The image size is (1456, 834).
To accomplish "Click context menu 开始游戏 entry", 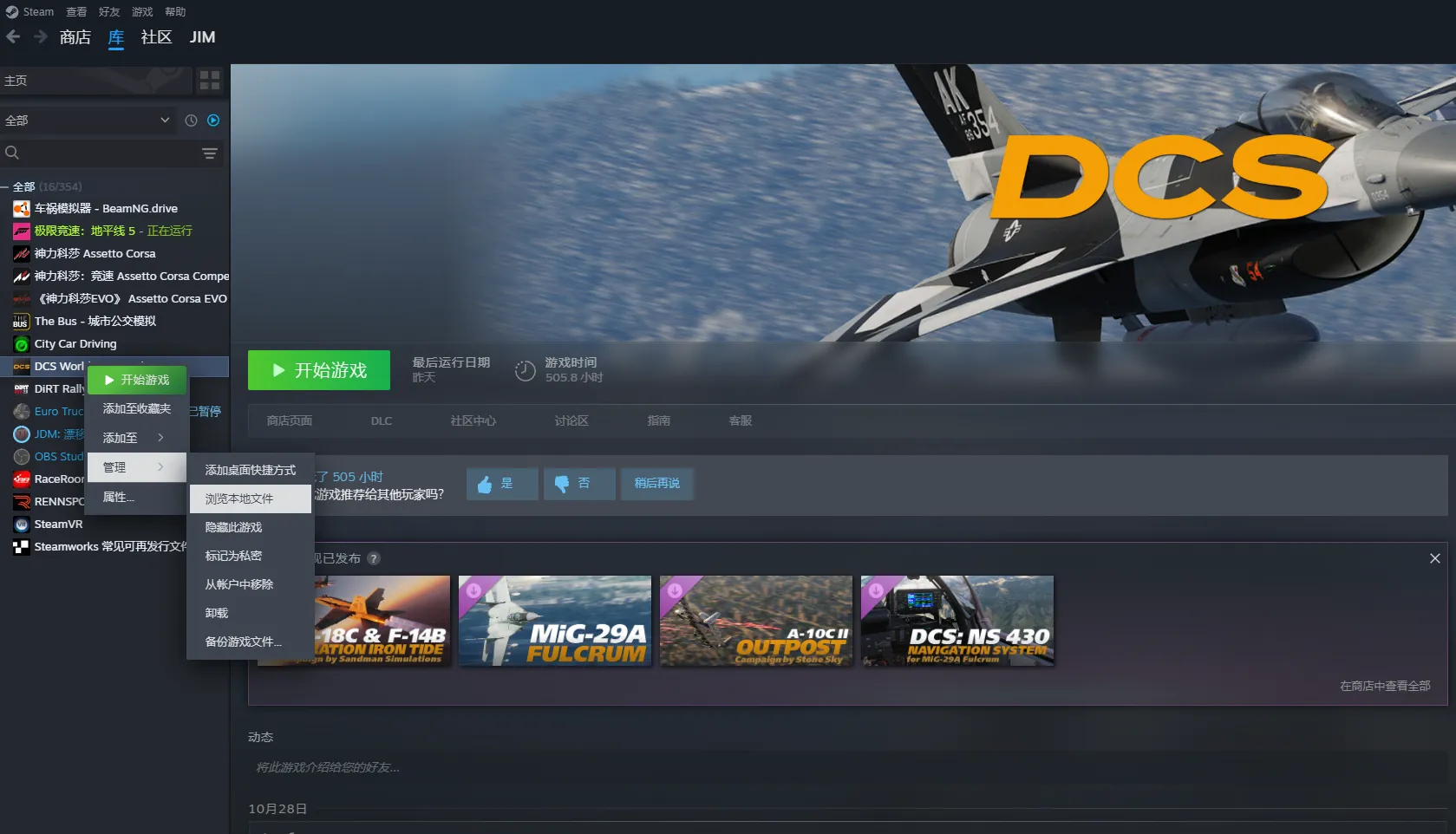I will tap(136, 380).
